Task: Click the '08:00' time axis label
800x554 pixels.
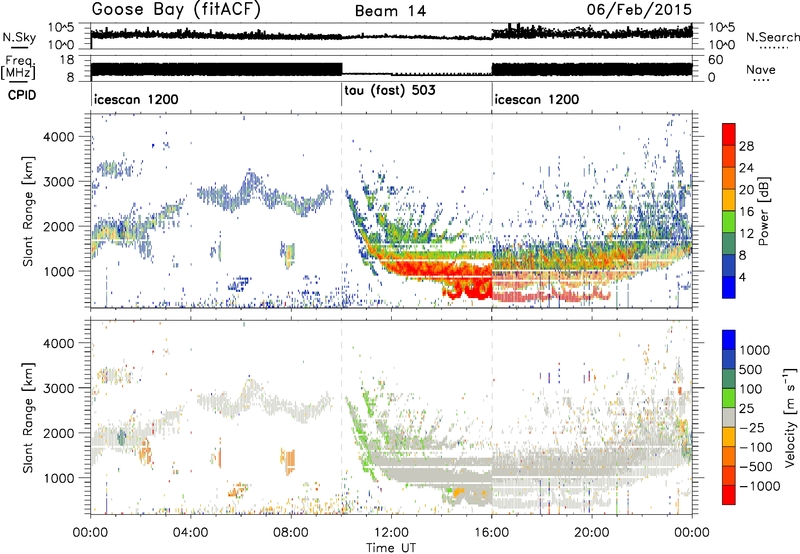Action: 291,533
